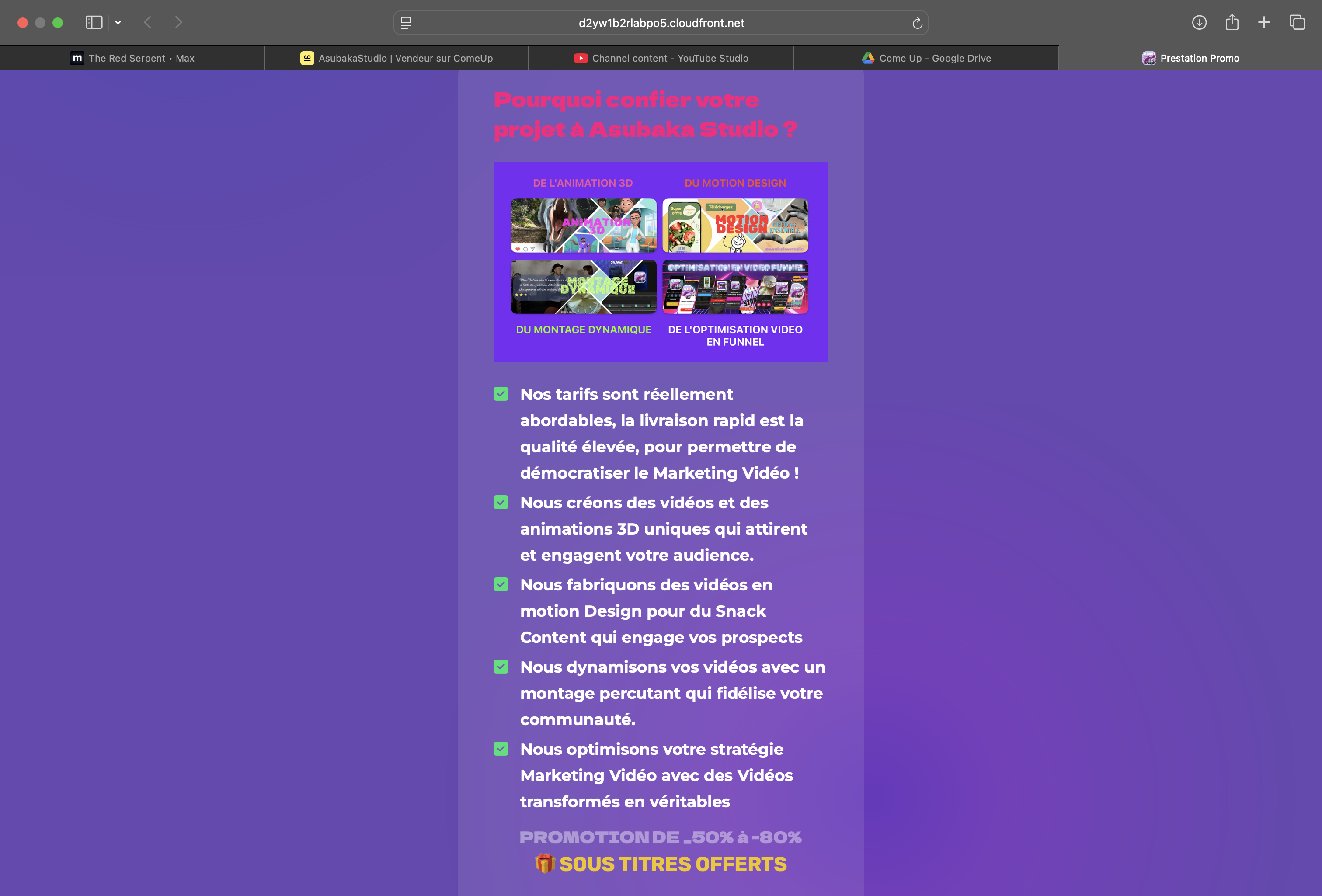Go back to the previous page
Screen dimensions: 1322x896
tap(148, 23)
